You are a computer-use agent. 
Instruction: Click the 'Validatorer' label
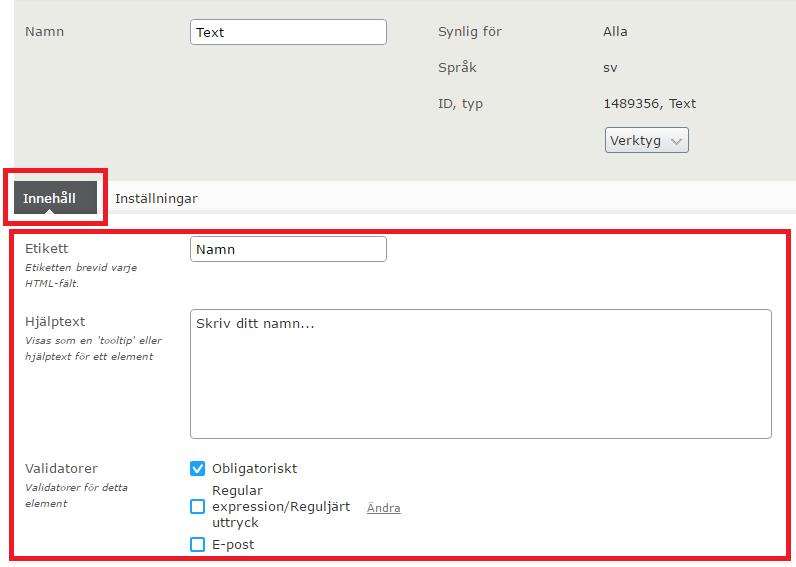(61, 469)
